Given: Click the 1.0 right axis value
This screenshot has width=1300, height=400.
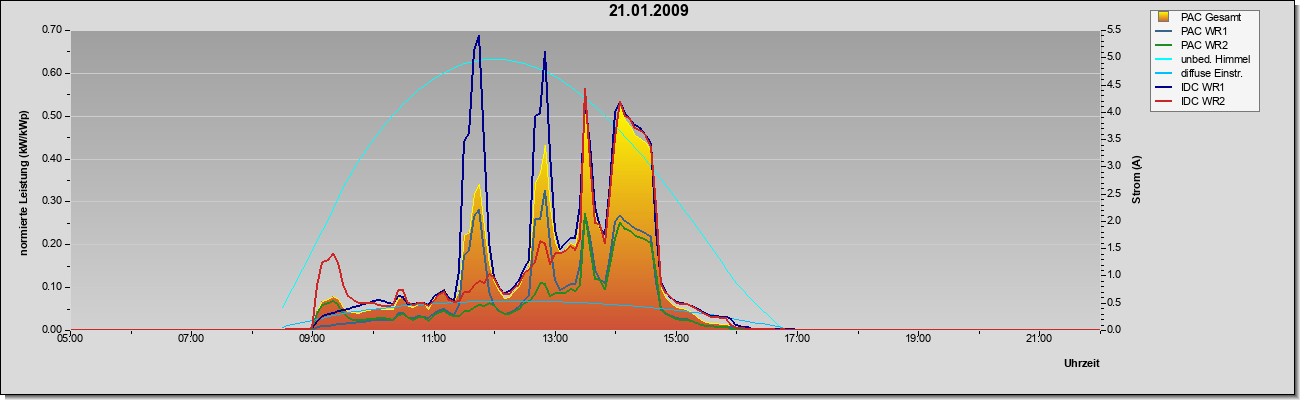Looking at the screenshot, I should click(x=1114, y=275).
